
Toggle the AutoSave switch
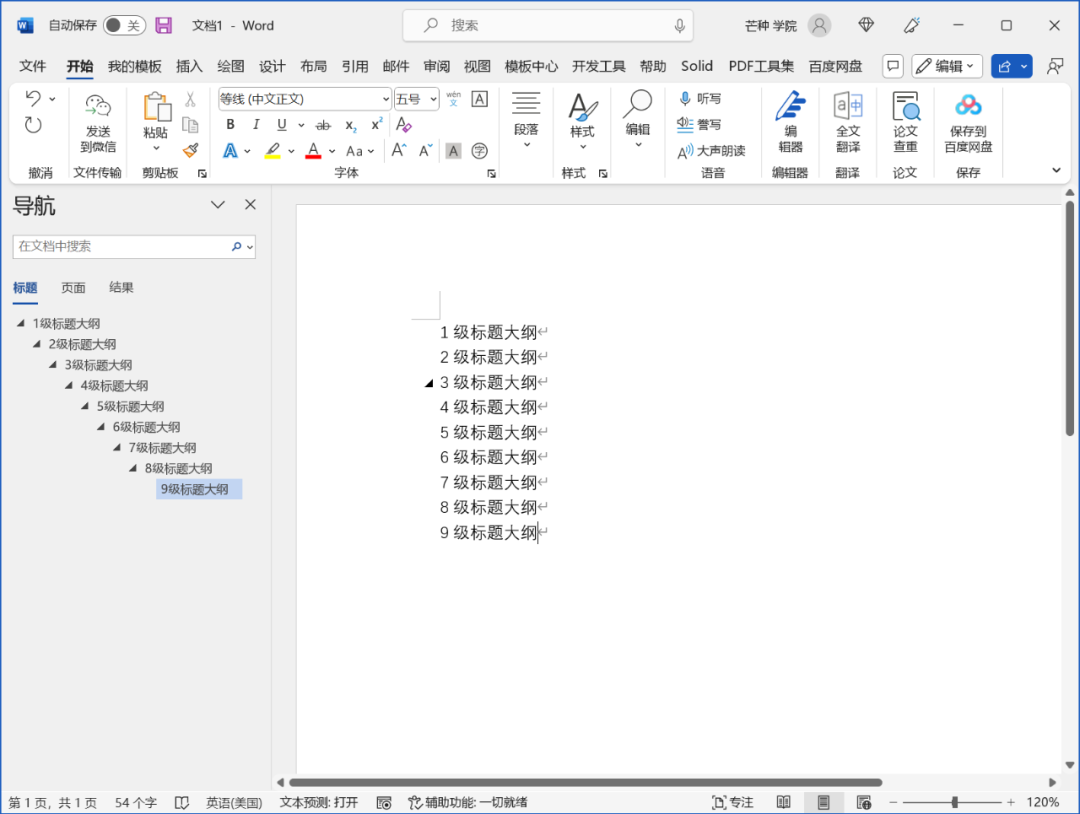(x=124, y=25)
